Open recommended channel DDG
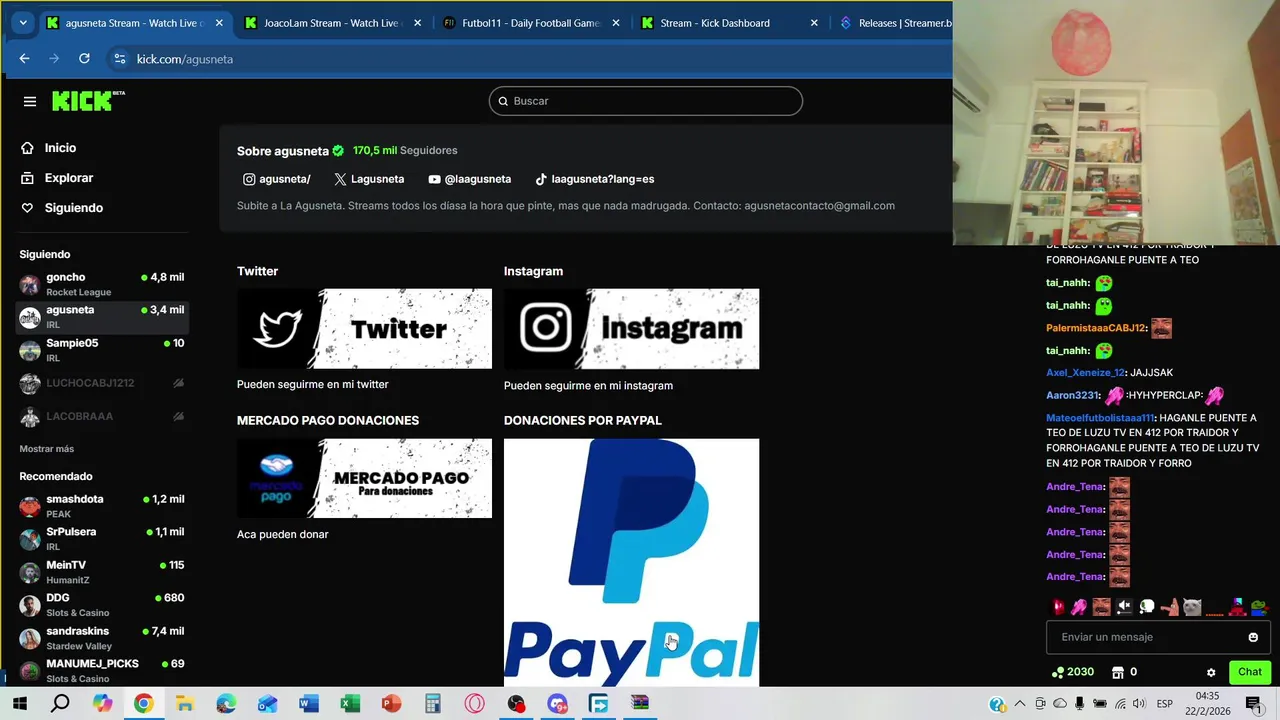Image resolution: width=1280 pixels, height=720 pixels. 101,605
